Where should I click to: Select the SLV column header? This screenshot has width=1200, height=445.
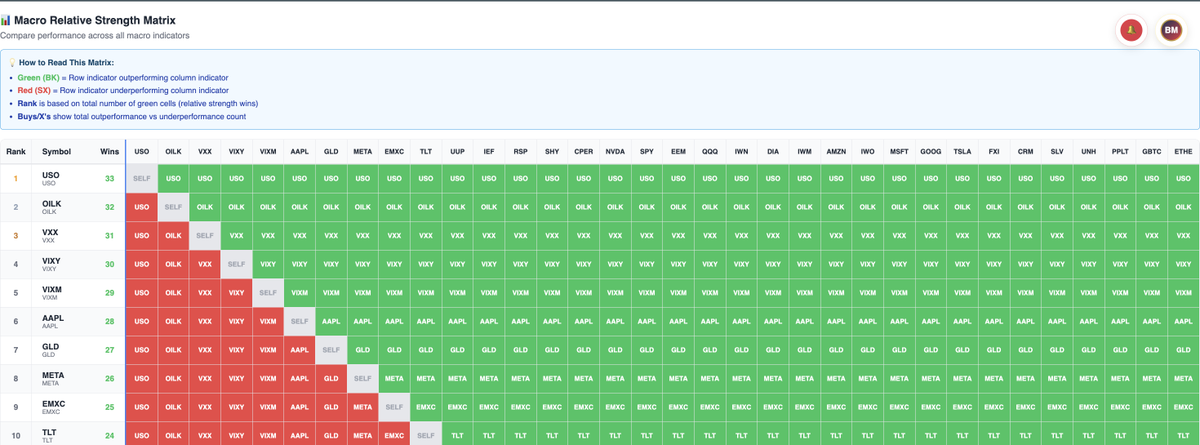[1057, 152]
